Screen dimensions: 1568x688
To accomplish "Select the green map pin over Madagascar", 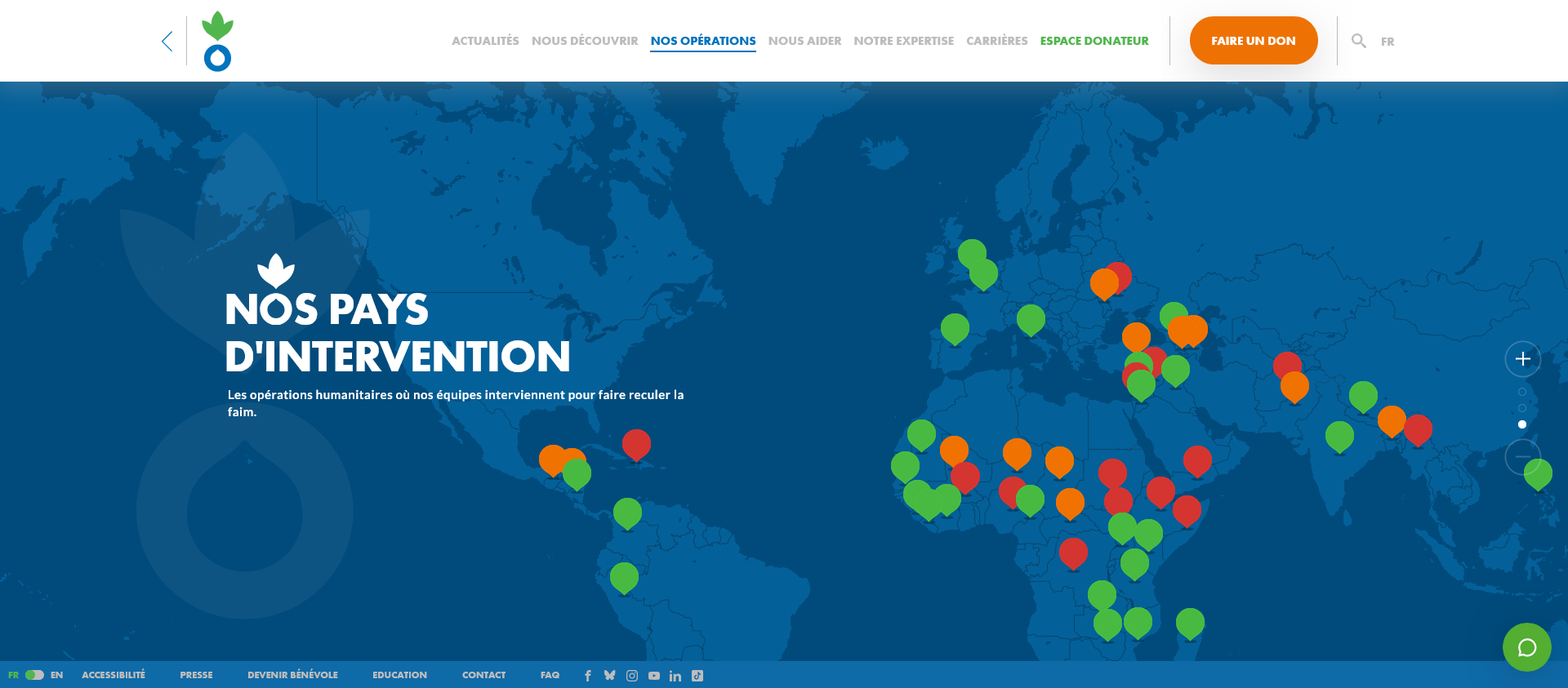I will [1190, 624].
